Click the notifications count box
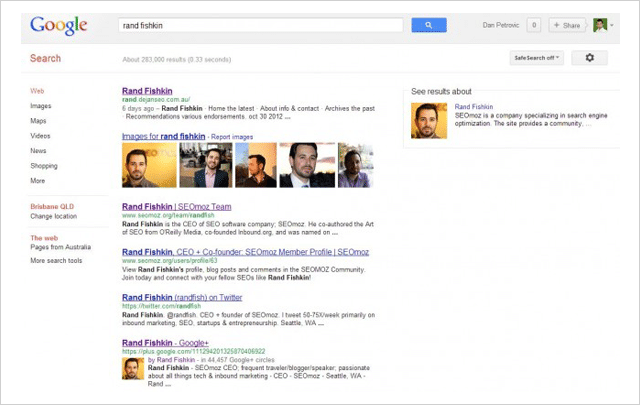This screenshot has width=640, height=405. (x=534, y=25)
